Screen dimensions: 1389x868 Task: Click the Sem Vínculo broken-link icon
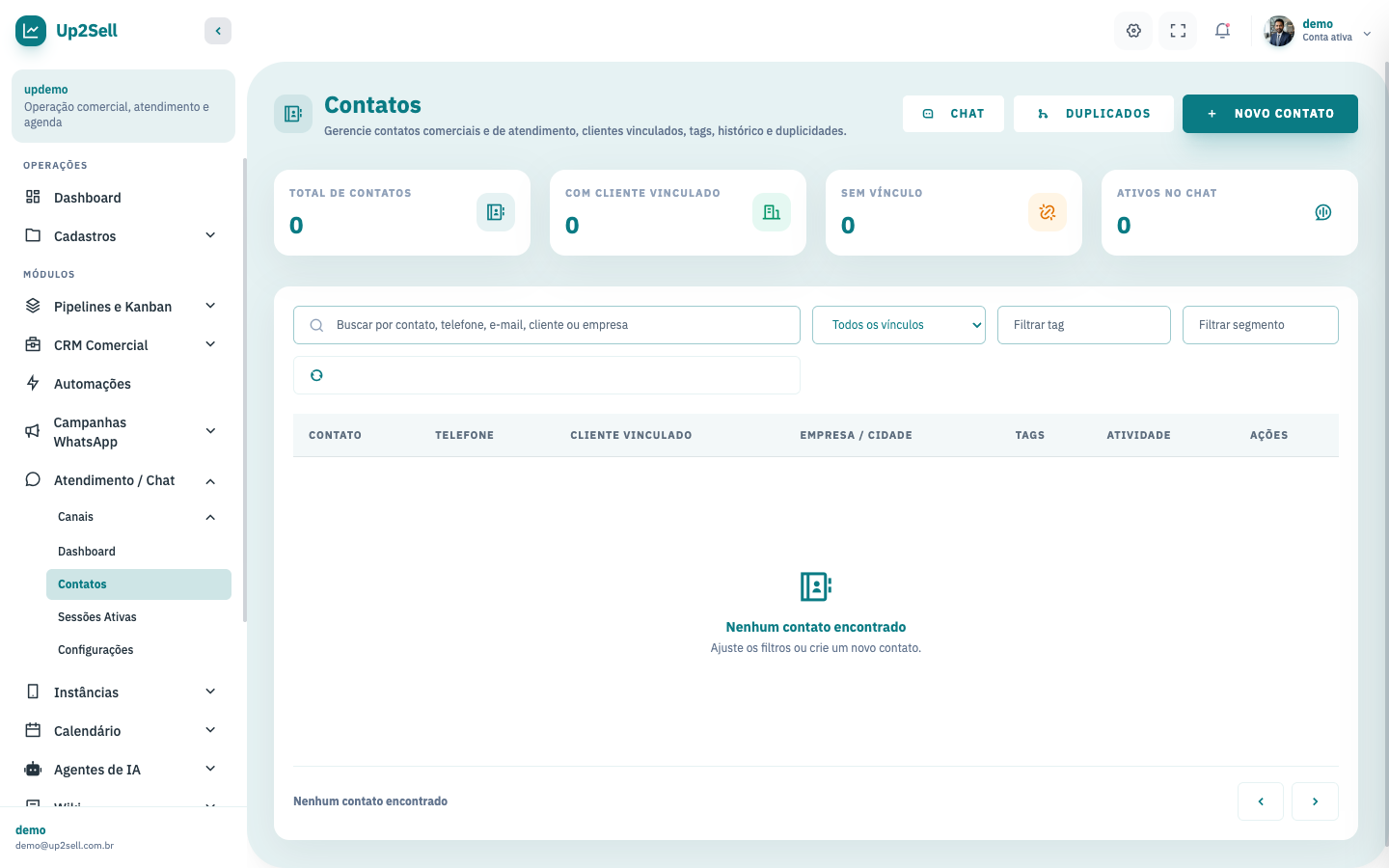[1048, 212]
